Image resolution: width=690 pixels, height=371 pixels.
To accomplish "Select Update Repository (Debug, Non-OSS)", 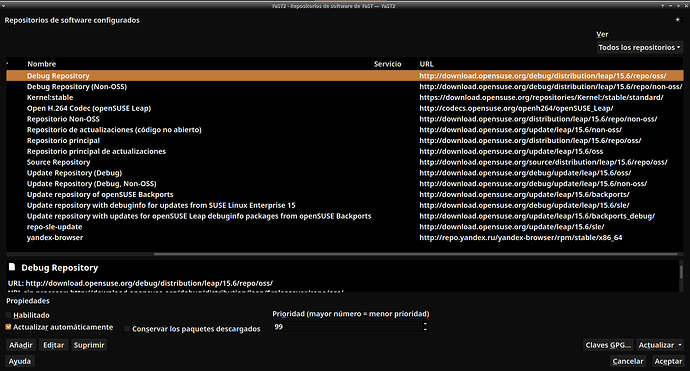I will click(x=345, y=184).
